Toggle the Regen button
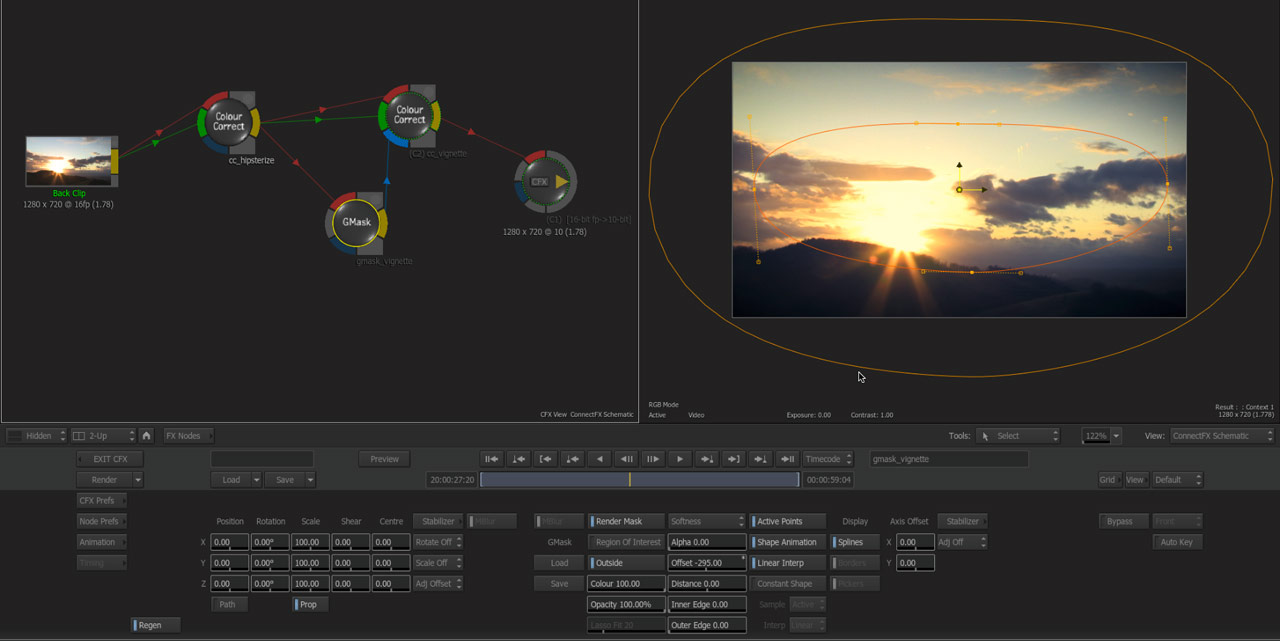 point(156,625)
